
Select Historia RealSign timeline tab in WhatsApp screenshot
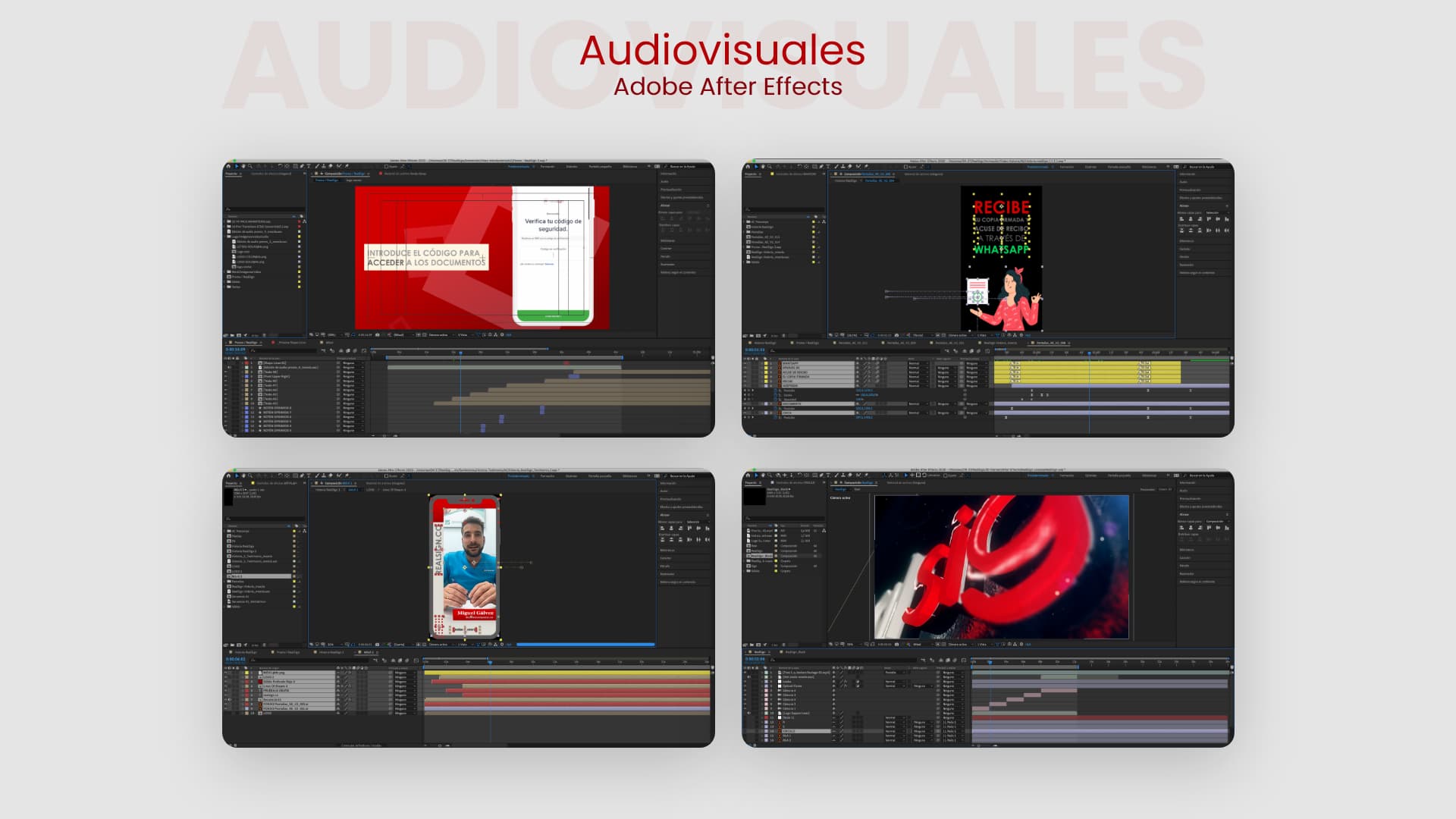[x=764, y=343]
